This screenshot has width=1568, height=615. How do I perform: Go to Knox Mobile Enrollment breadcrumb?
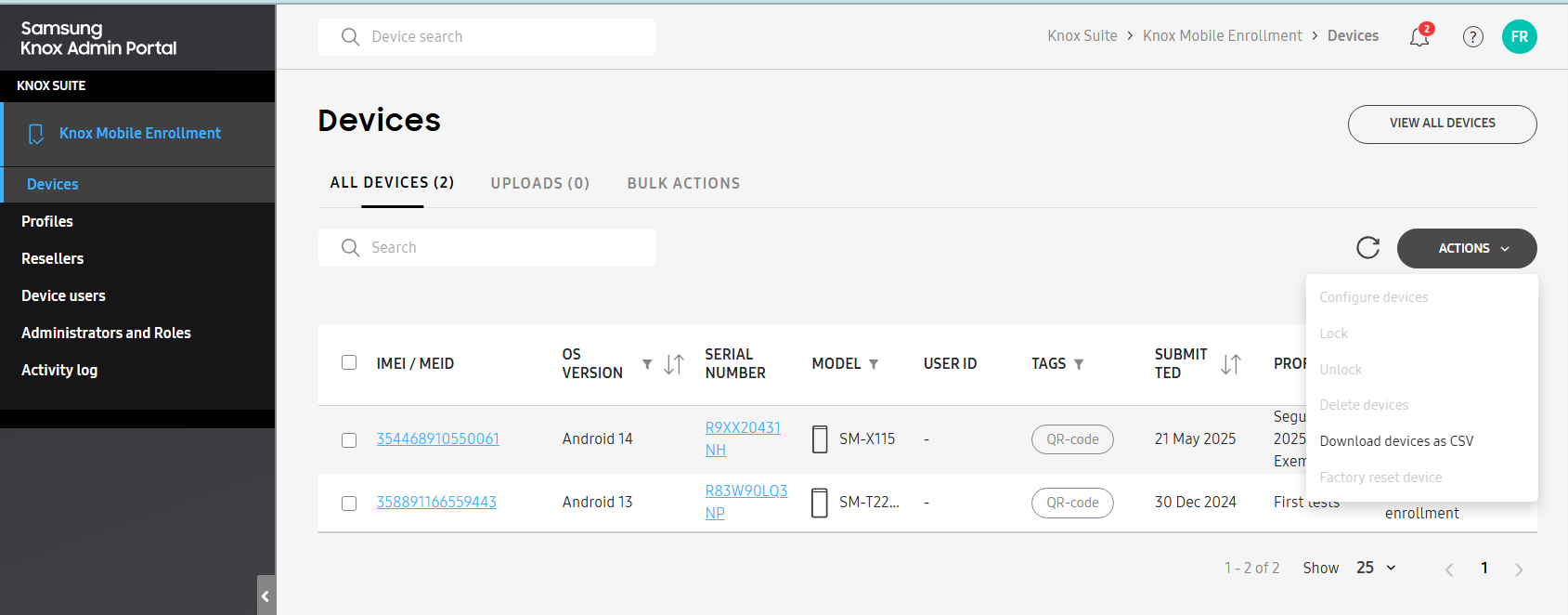point(1222,36)
